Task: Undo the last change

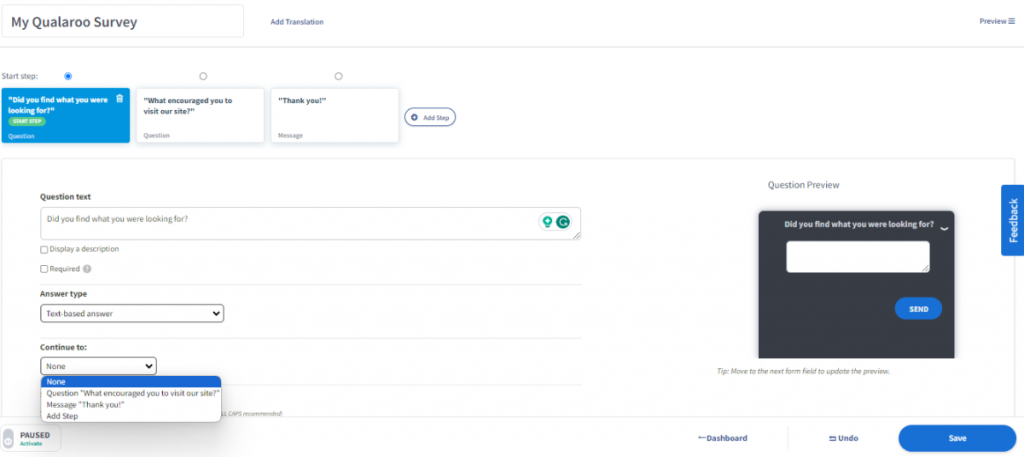Action: (x=843, y=438)
